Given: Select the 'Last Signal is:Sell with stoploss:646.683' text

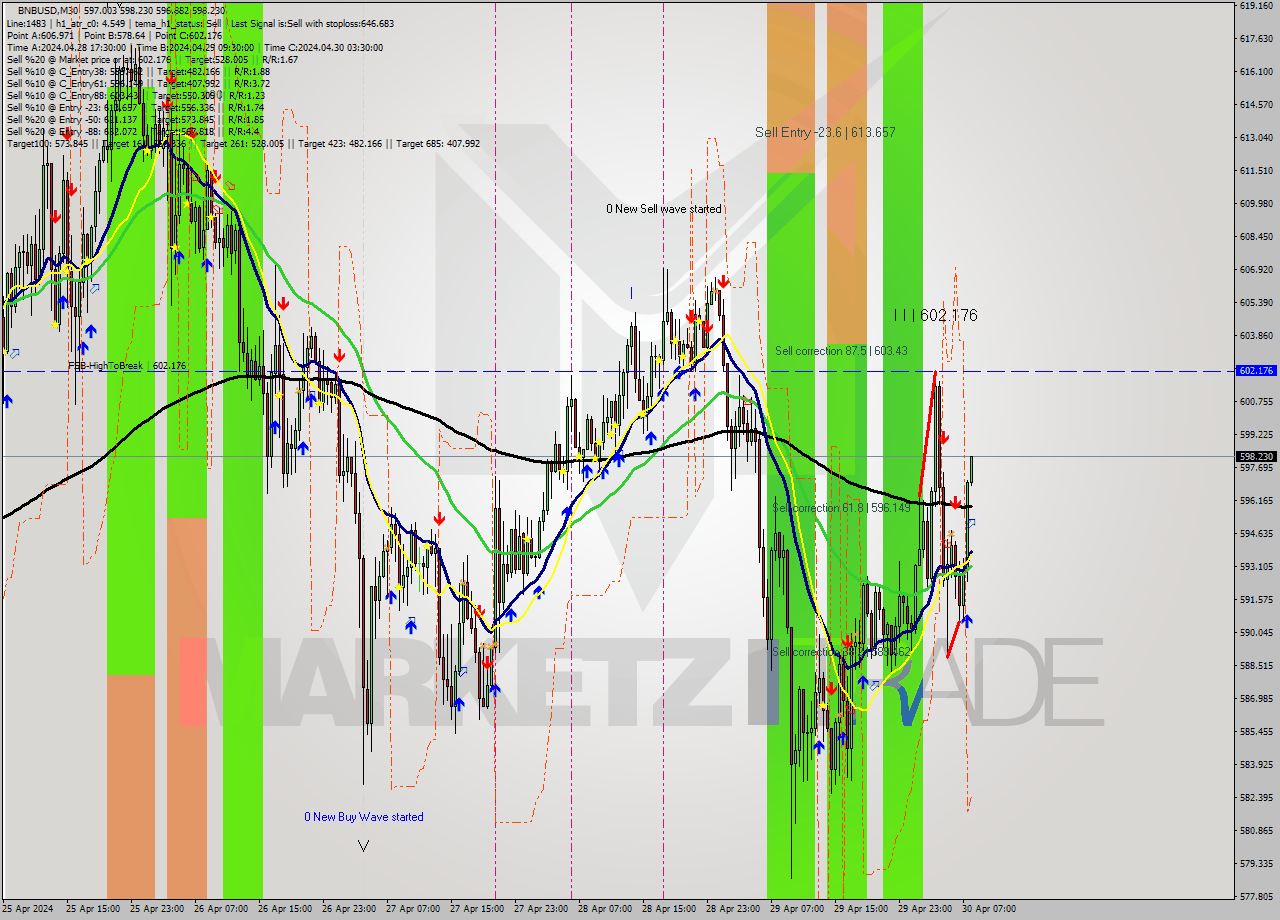Looking at the screenshot, I should click(314, 23).
